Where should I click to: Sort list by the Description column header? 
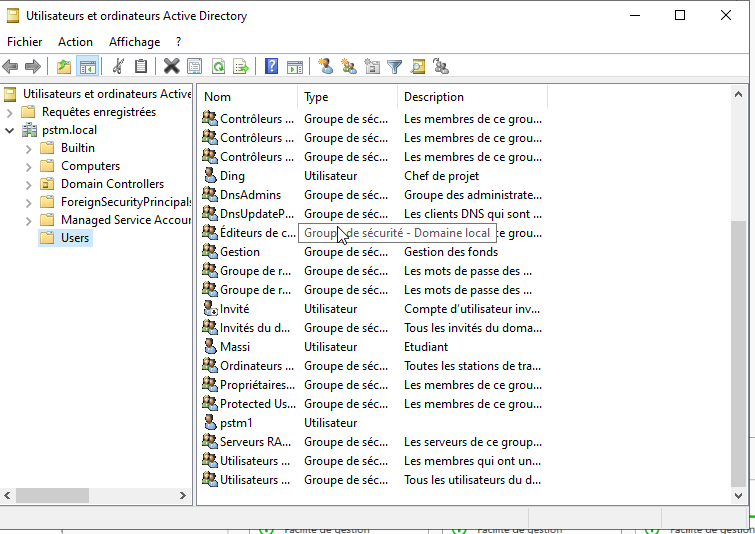click(x=470, y=97)
